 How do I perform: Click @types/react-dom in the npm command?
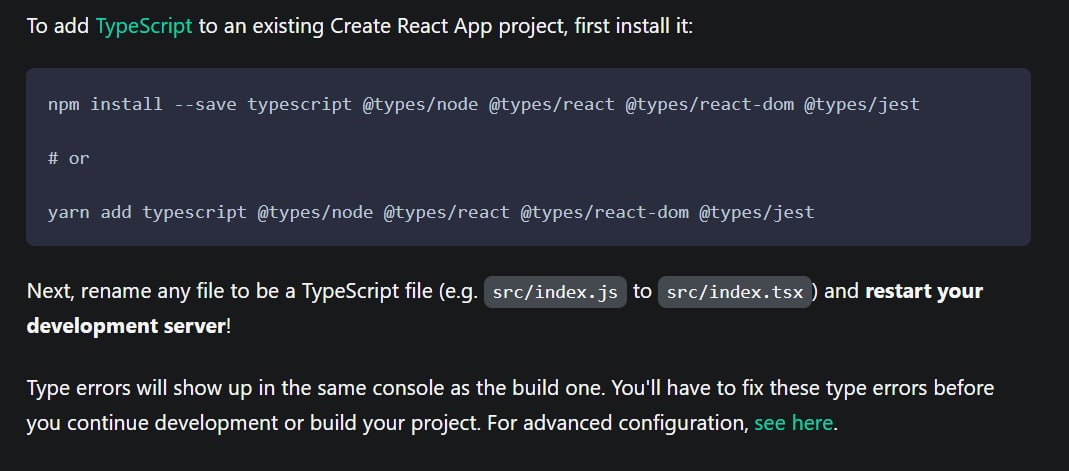(x=709, y=104)
